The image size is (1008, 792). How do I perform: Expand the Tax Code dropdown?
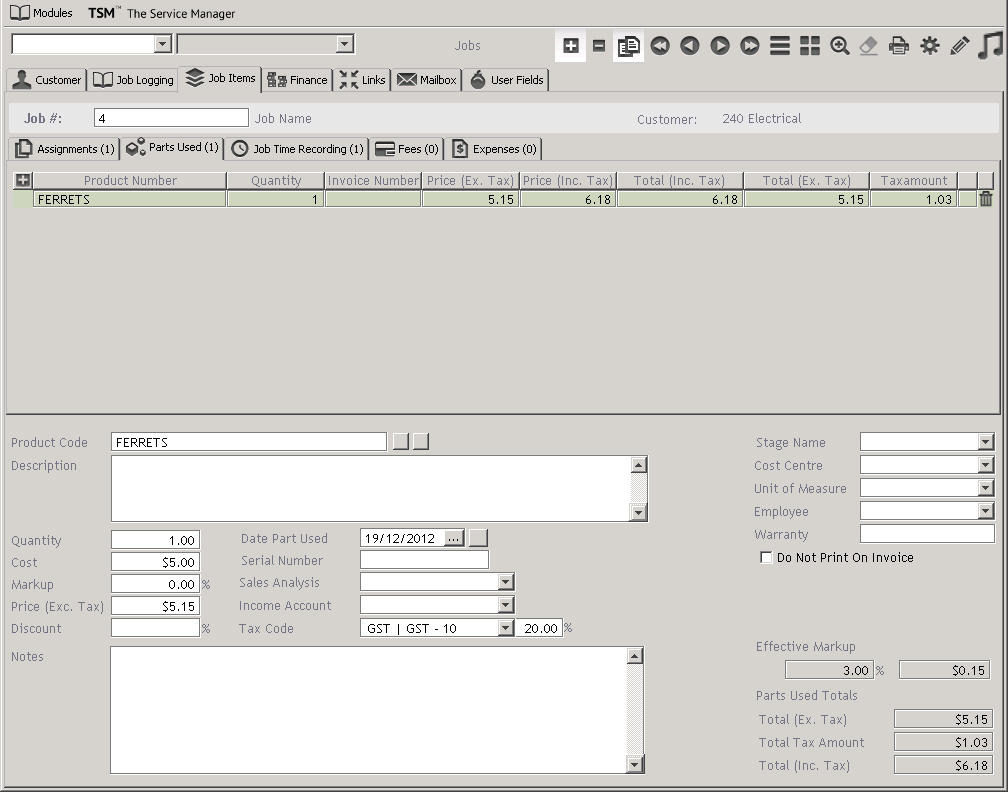click(505, 628)
